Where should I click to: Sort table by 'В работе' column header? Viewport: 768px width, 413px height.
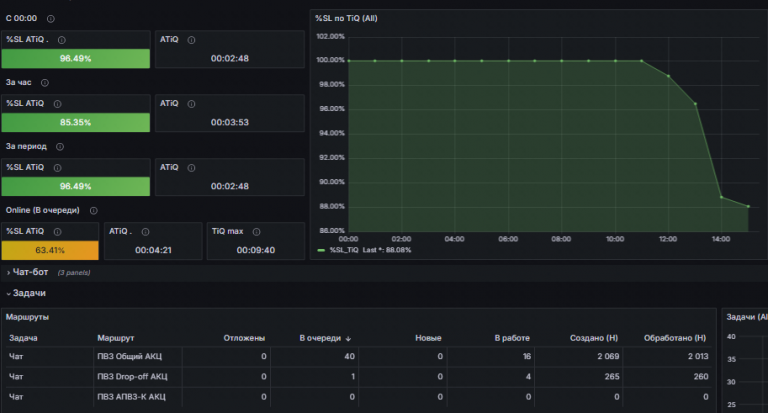(512, 338)
